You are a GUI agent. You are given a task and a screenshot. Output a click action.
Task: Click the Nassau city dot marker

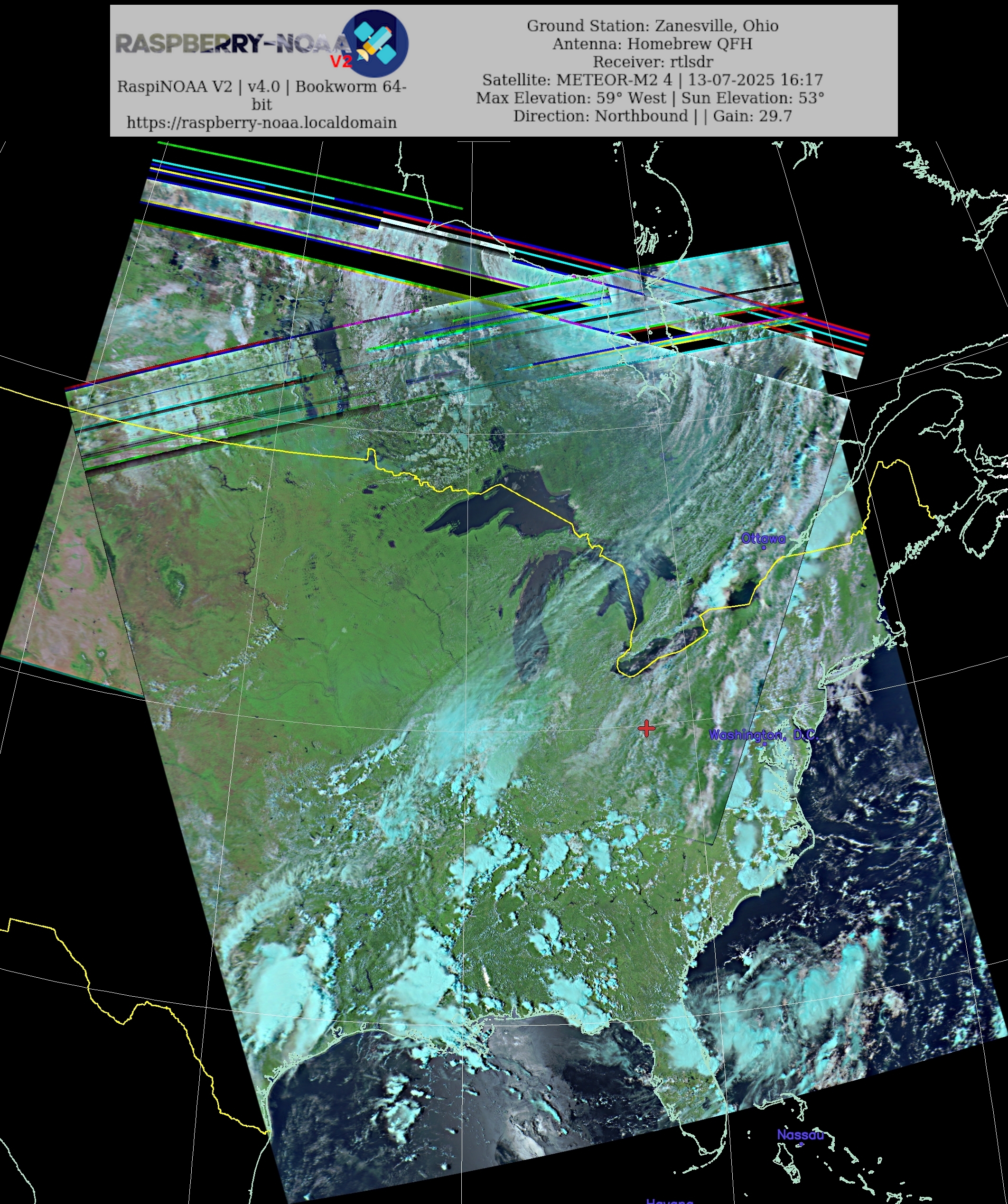coord(801,1144)
